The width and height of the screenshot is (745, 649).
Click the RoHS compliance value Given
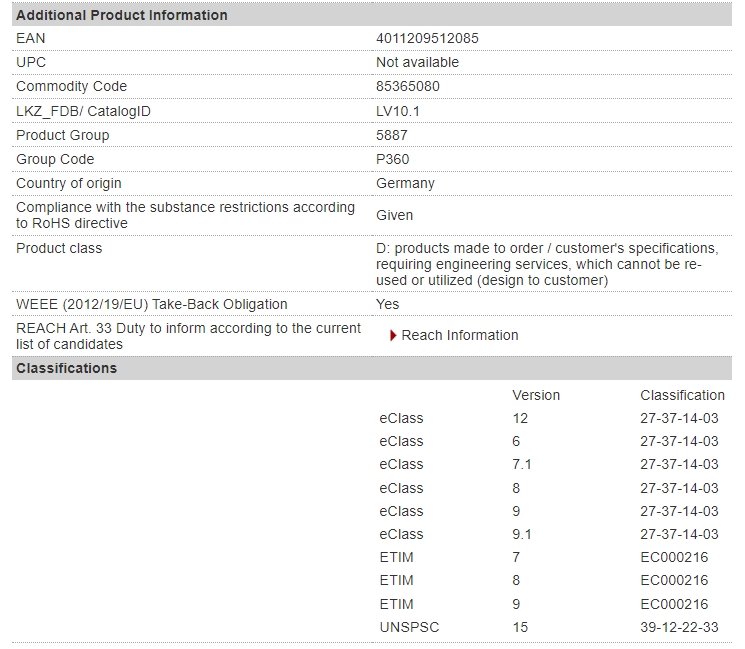[x=394, y=215]
